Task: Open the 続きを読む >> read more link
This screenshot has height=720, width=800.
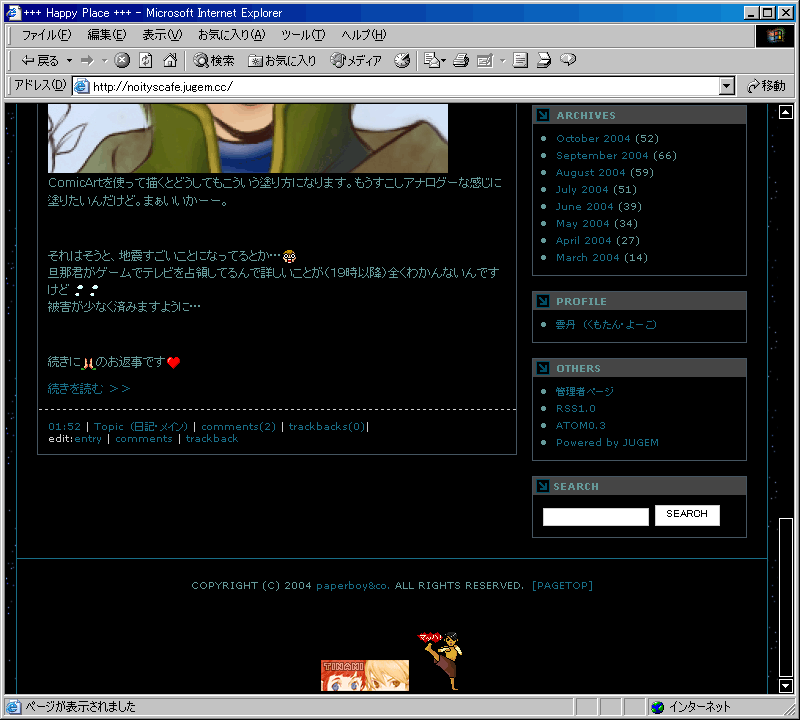Action: 89,389
